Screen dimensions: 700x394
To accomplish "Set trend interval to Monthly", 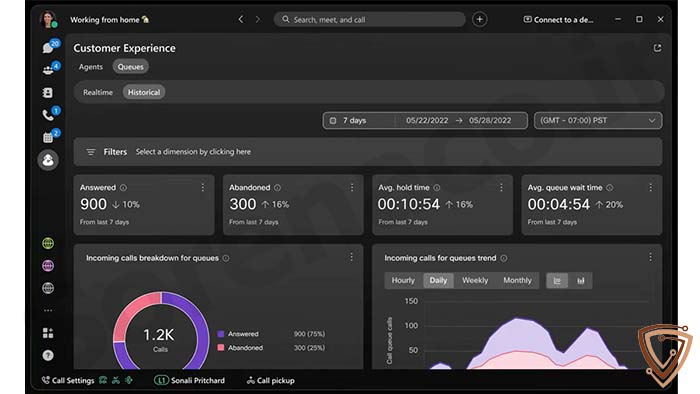I will [x=517, y=281].
